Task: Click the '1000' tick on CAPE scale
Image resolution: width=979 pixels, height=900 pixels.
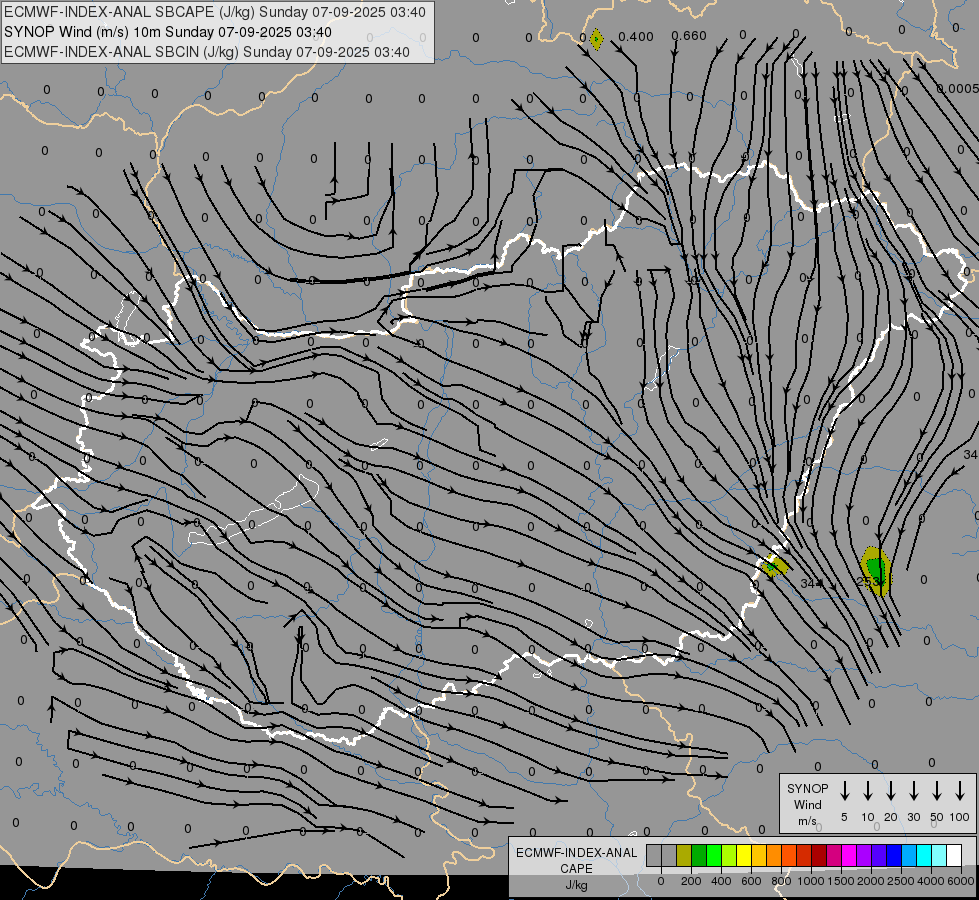Action: [x=811, y=881]
